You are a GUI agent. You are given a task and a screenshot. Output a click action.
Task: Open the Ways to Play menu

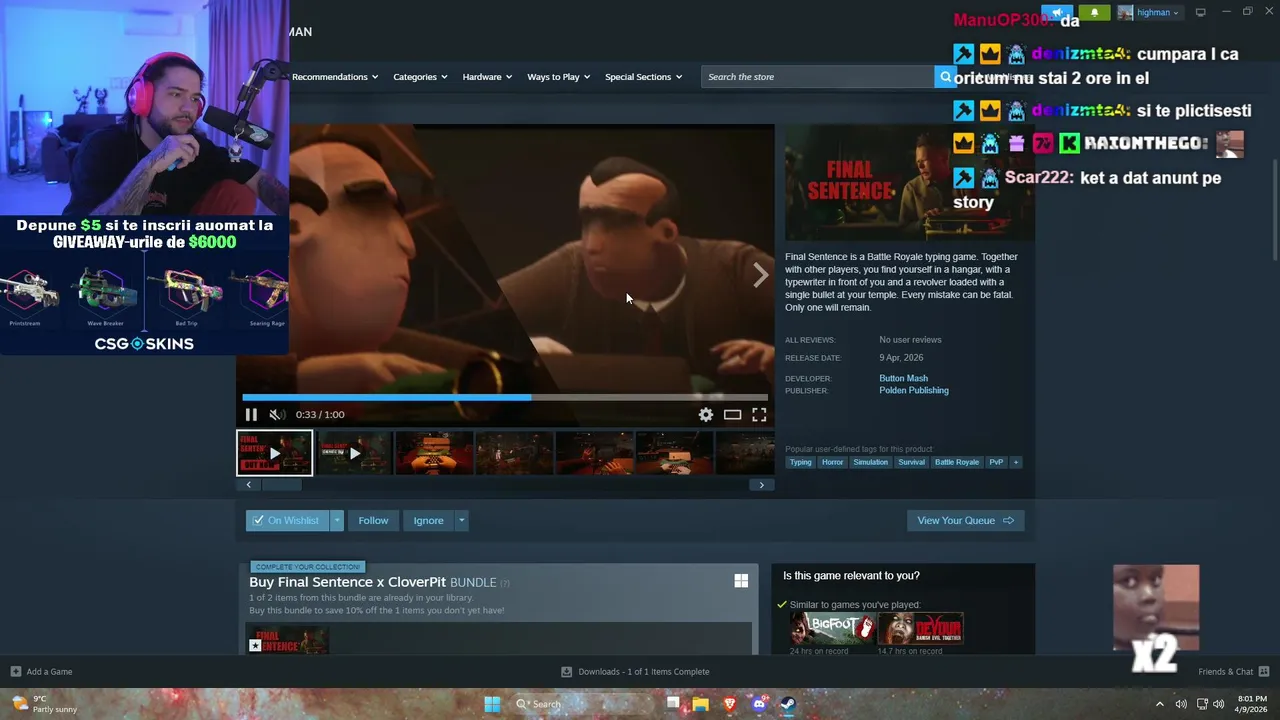pos(558,77)
